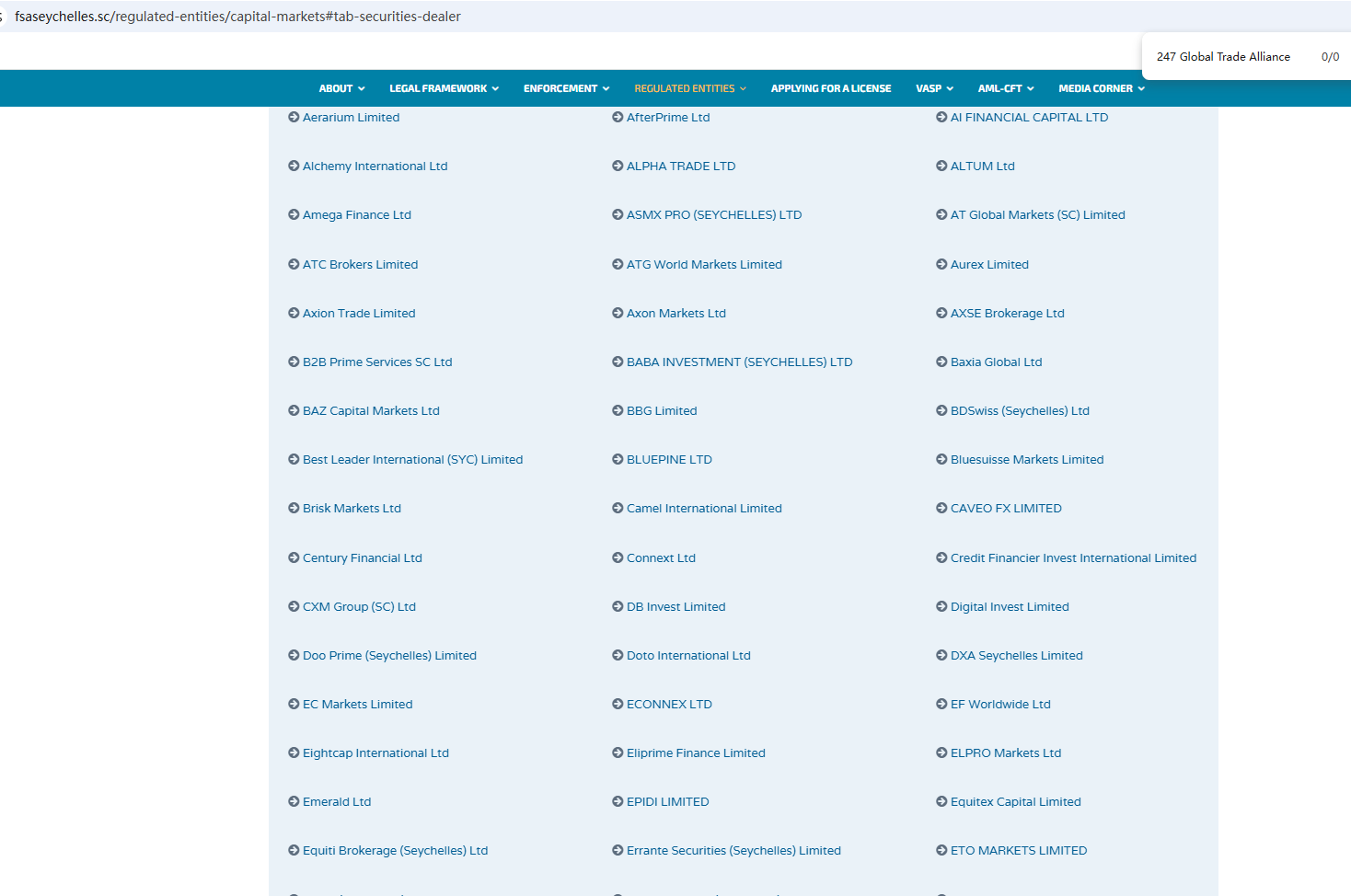Click the arrow icon beside CAVEO FX LIMITED
Screen dimensions: 1351x896
(x=941, y=508)
